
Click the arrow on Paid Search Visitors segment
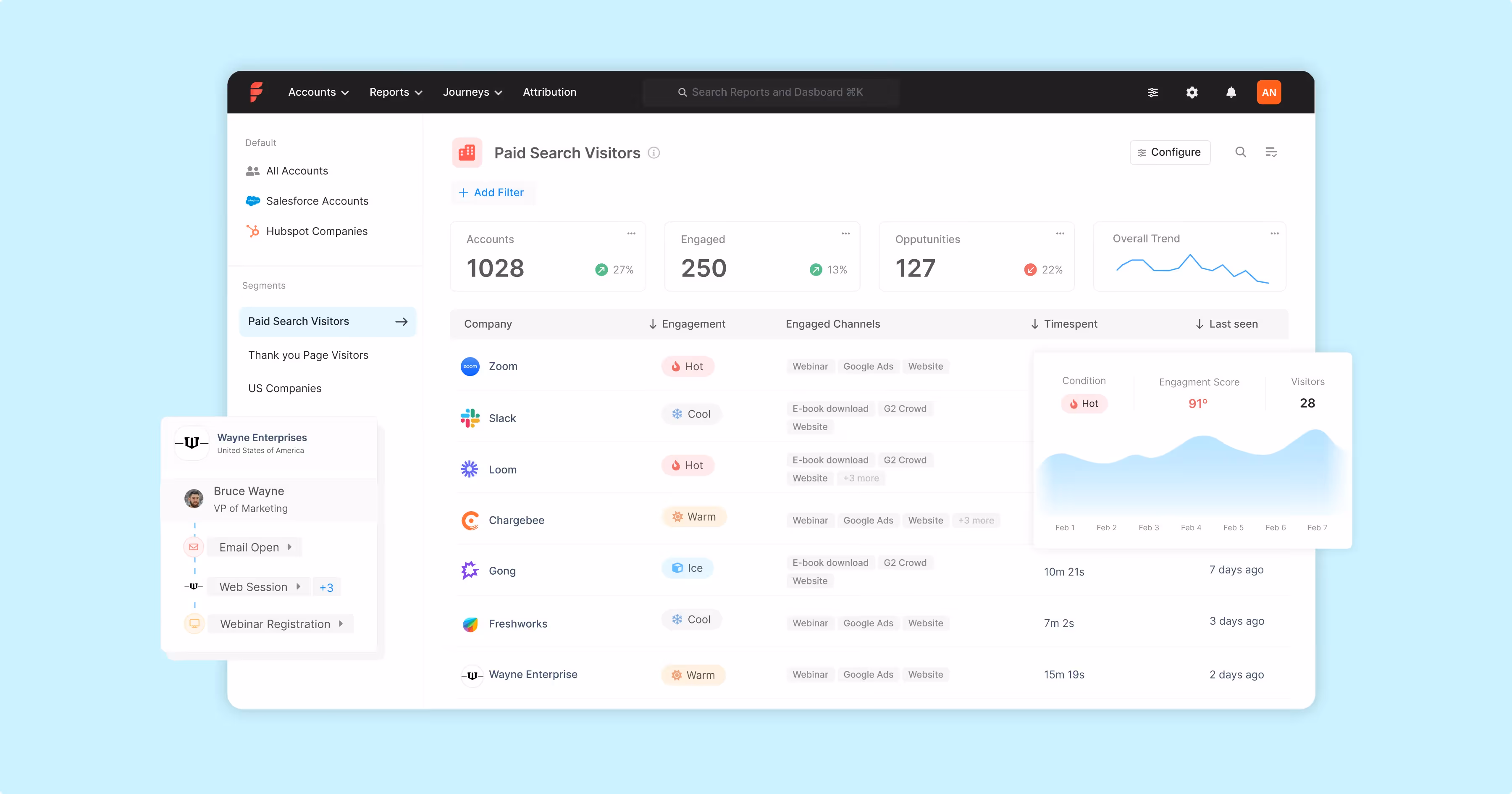[x=402, y=321]
